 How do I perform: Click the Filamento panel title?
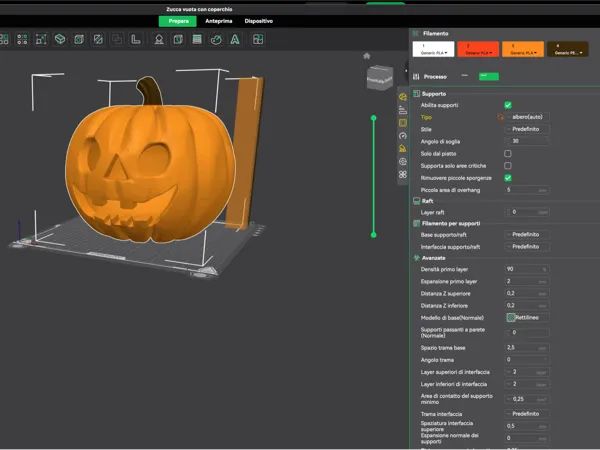(x=435, y=34)
